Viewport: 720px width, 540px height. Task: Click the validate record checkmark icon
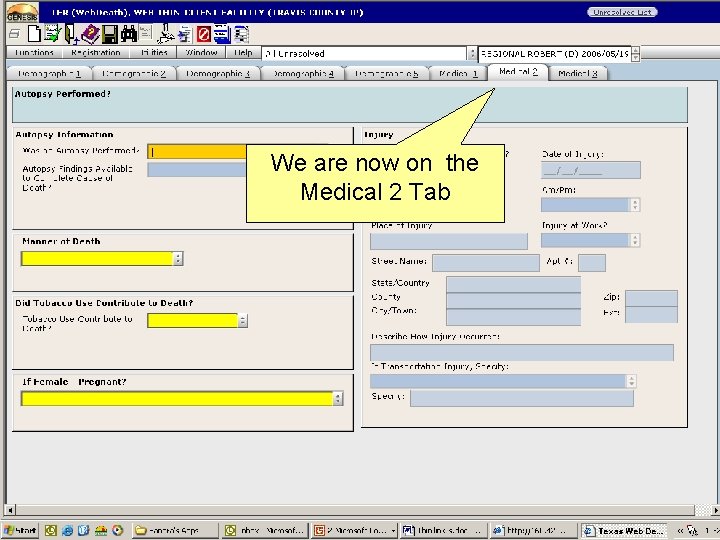point(52,34)
